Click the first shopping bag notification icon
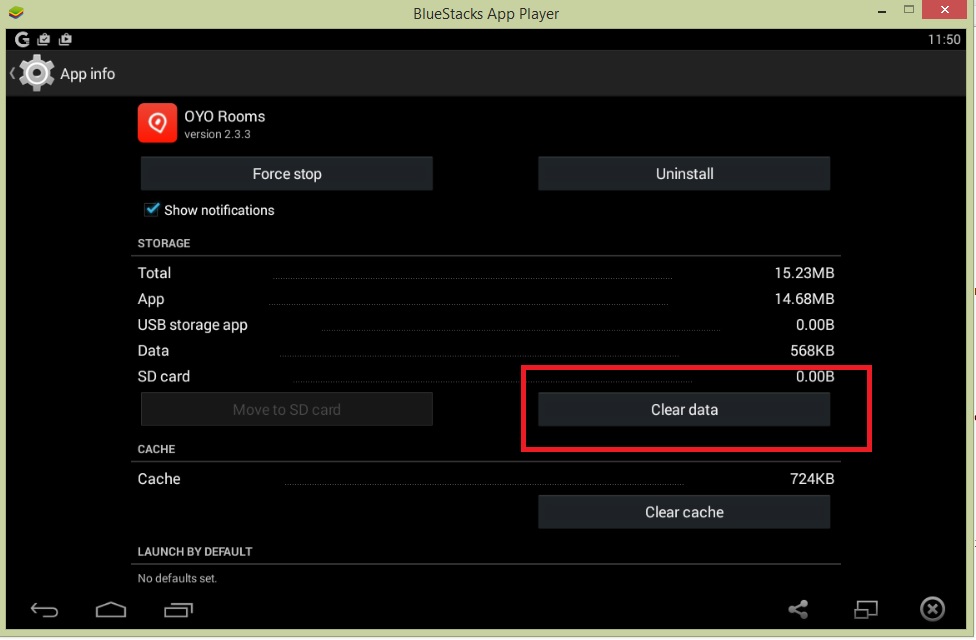 pos(44,39)
